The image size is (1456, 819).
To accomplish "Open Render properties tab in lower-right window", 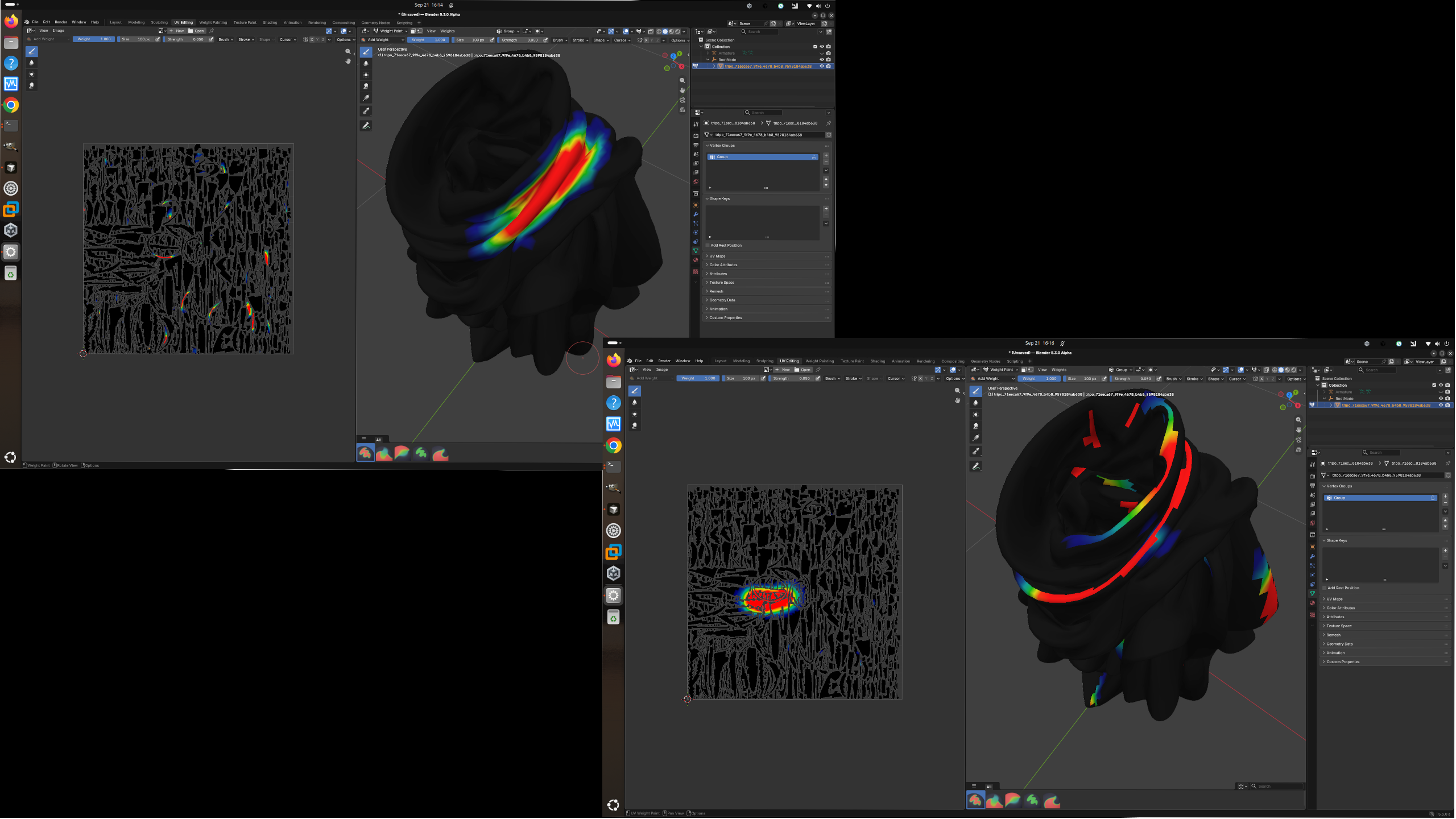I will [x=1313, y=476].
